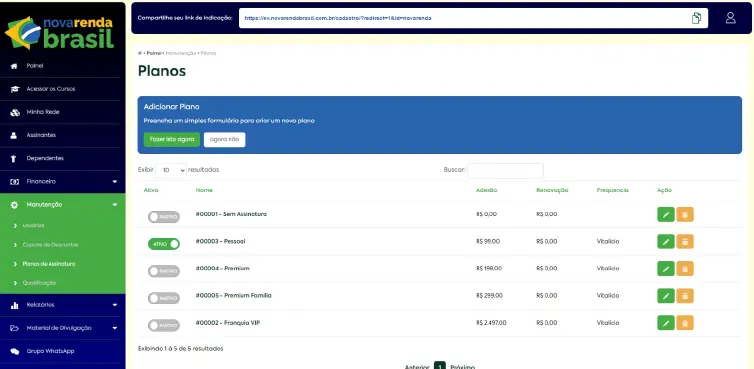Open the user profile icon in the header

730,18
